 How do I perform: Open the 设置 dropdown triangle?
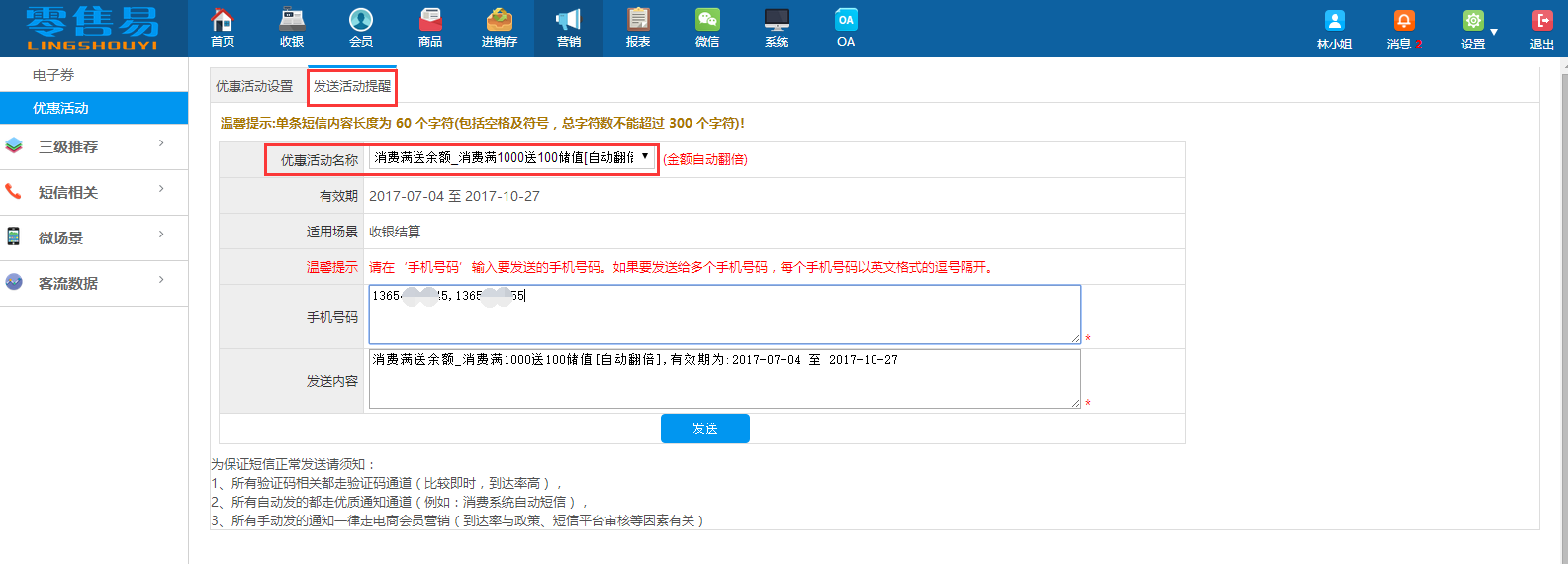[1494, 32]
